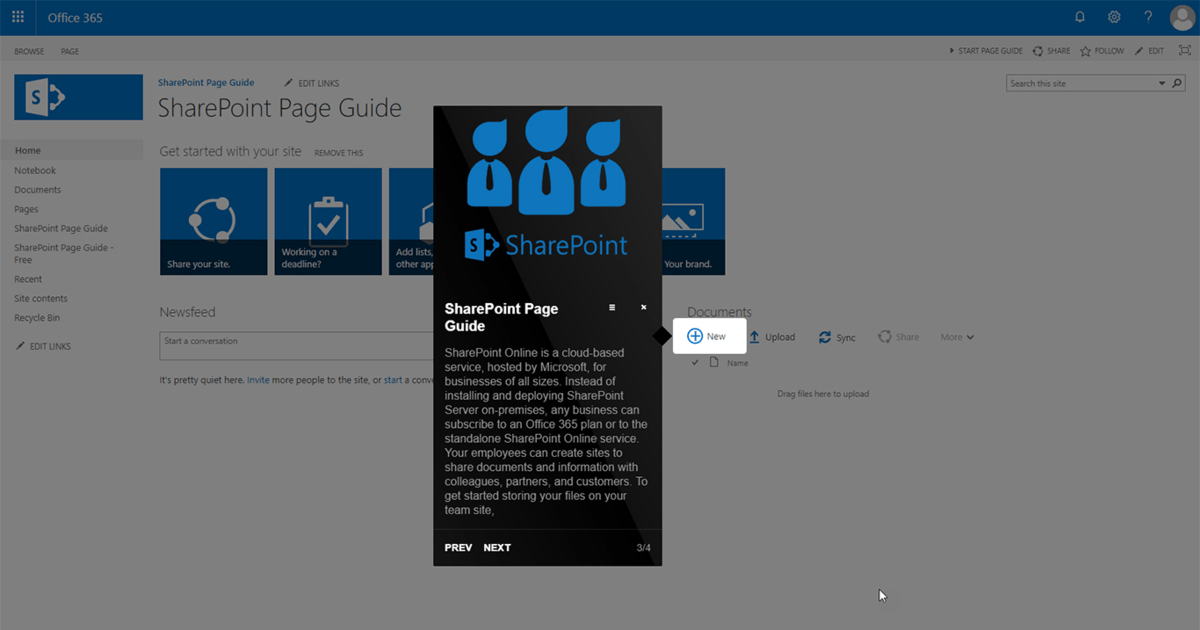
Task: Open the More dropdown in Documents toolbar
Action: (955, 337)
